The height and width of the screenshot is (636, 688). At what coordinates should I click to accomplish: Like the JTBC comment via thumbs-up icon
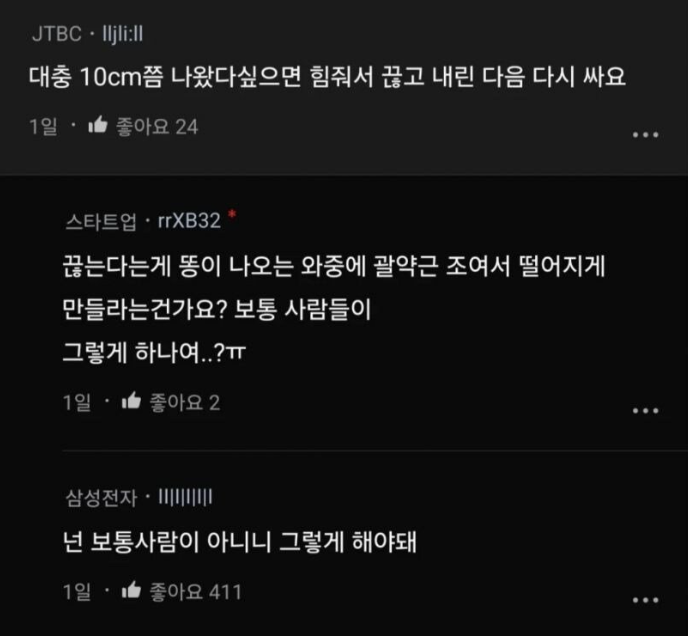(98, 125)
